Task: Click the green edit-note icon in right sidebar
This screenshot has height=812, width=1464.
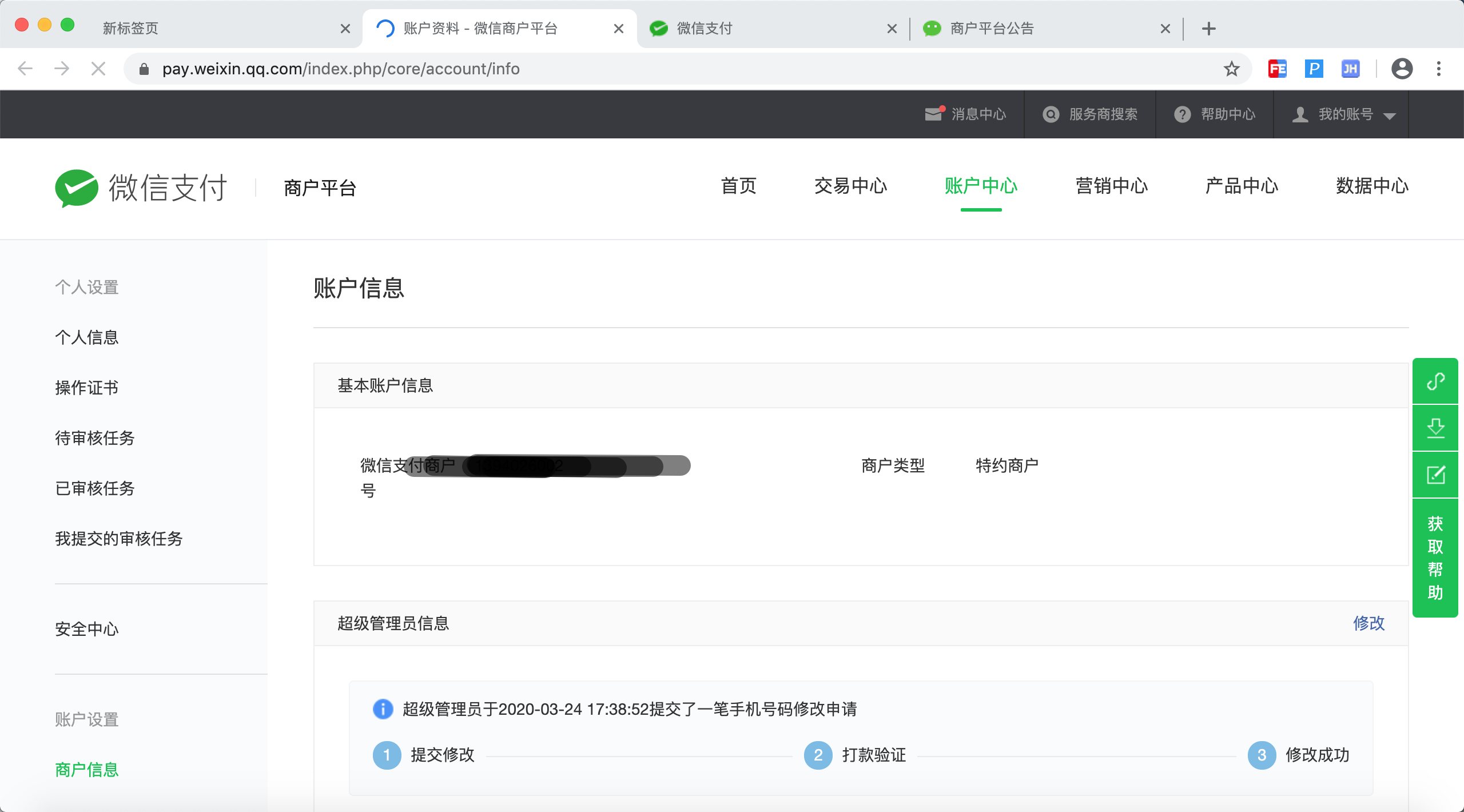Action: tap(1435, 475)
